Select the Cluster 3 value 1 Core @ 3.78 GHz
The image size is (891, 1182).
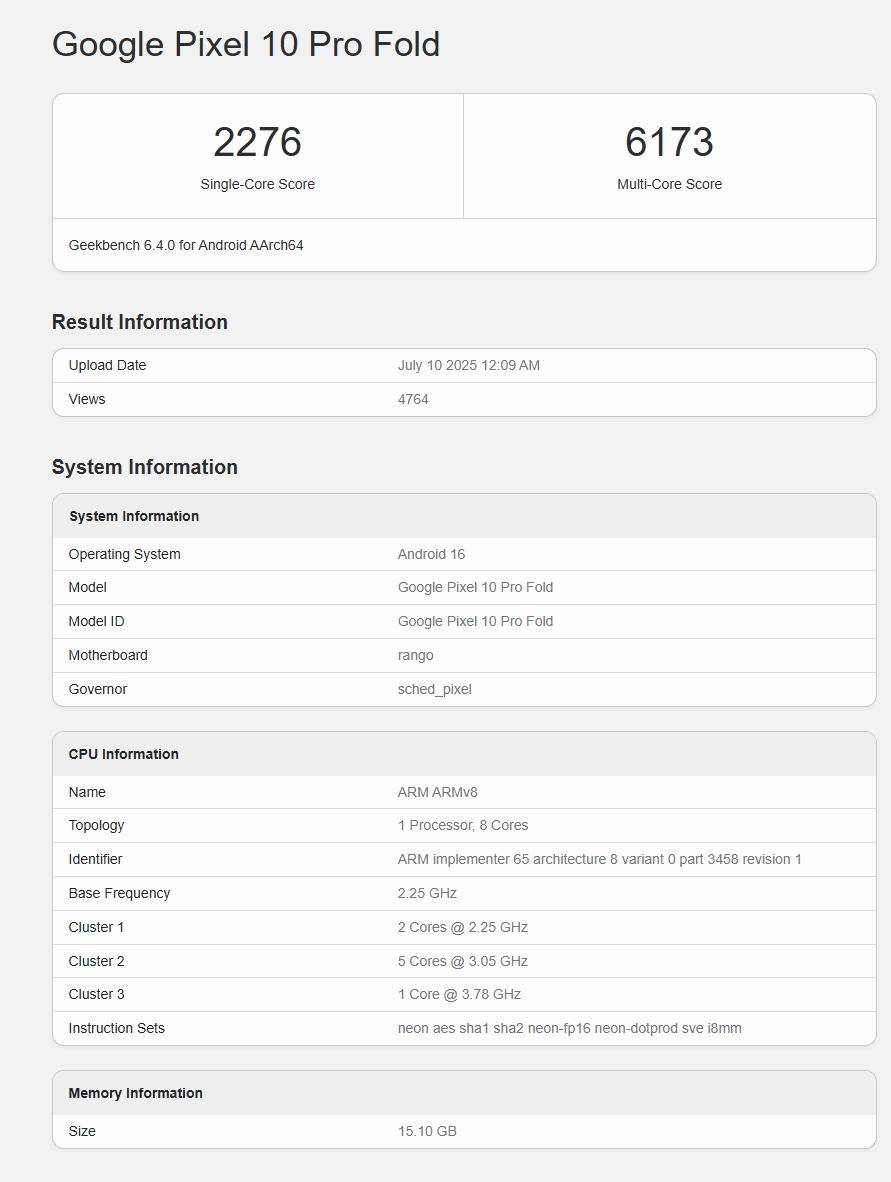coord(459,994)
